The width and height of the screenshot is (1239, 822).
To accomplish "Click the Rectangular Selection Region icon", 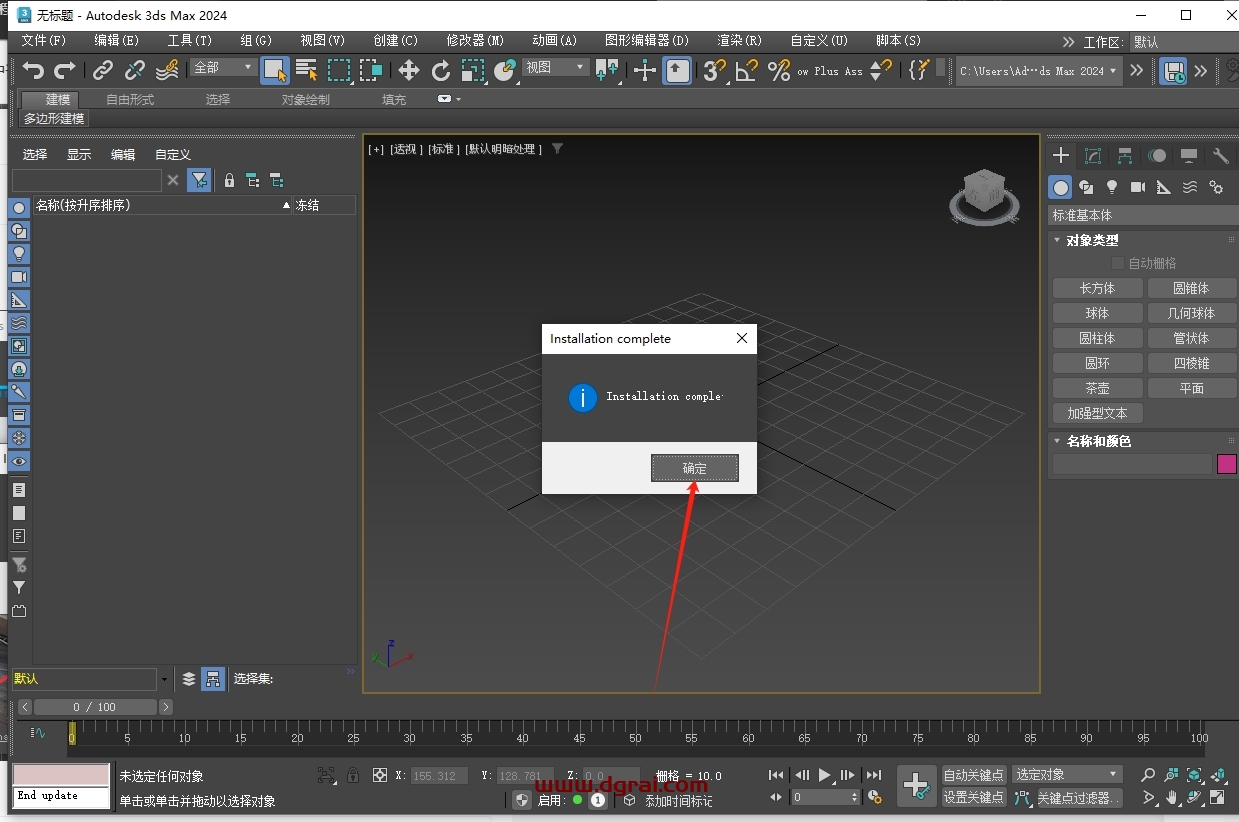I will pos(340,70).
